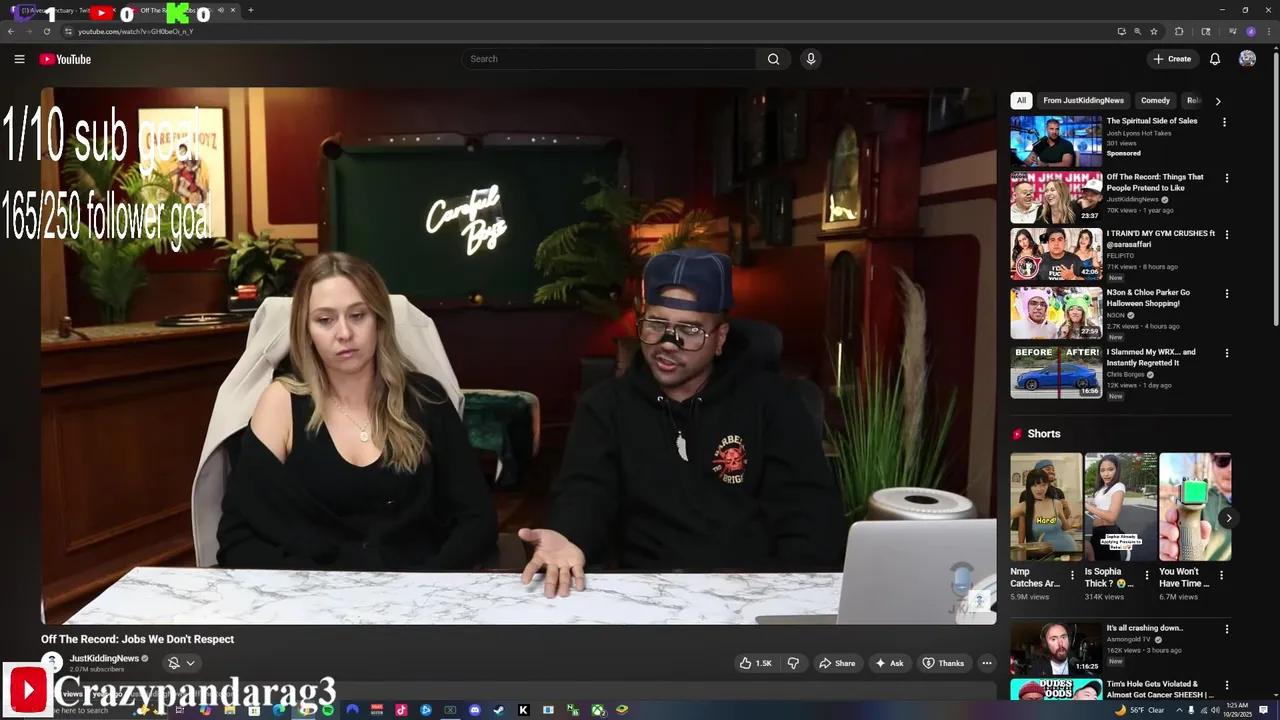Select the Comedy filter chip
Image resolution: width=1280 pixels, height=720 pixels.
click(1155, 101)
